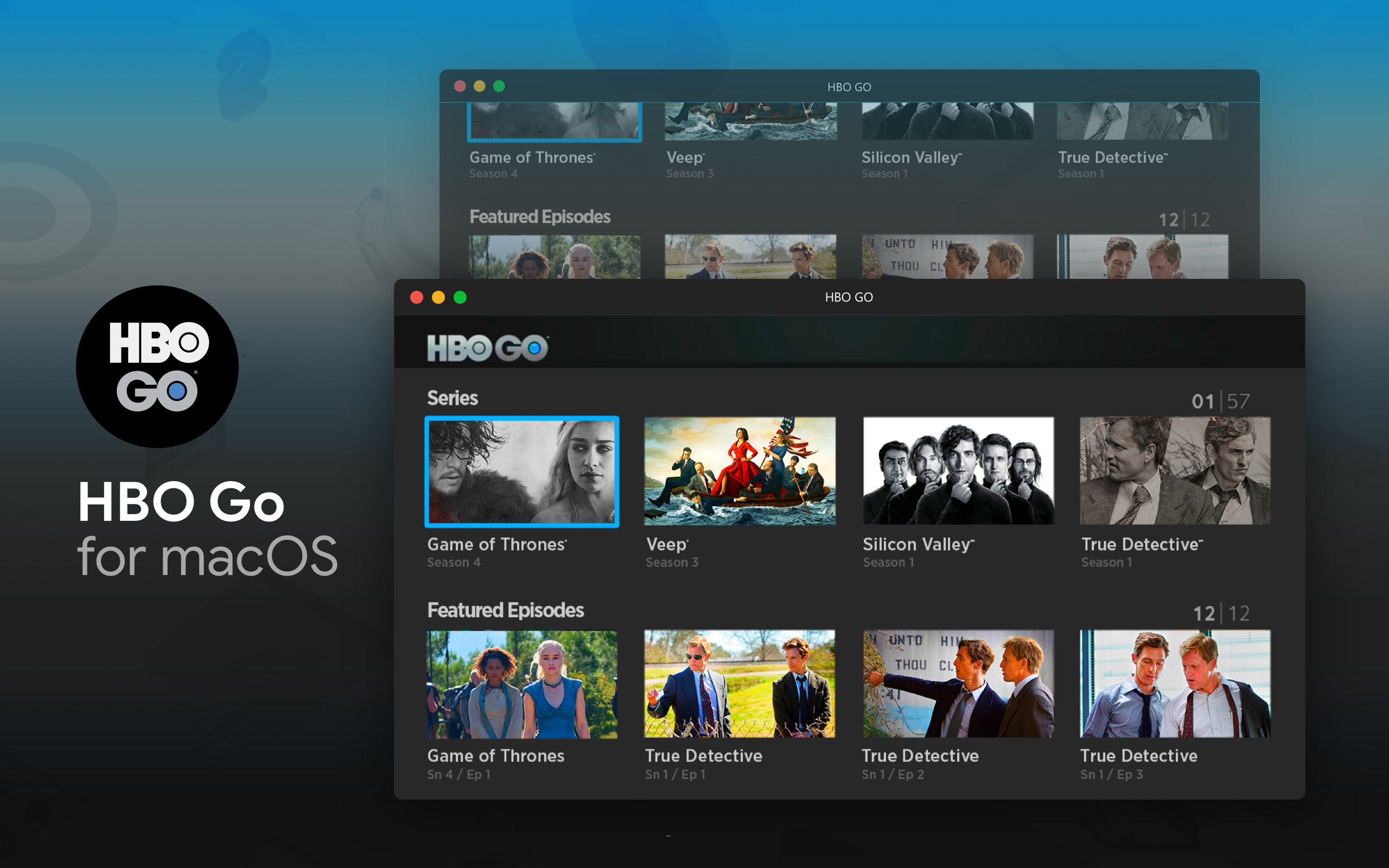Click 'Game of Thrones' featured episode title
The image size is (1389, 868).
click(x=496, y=756)
